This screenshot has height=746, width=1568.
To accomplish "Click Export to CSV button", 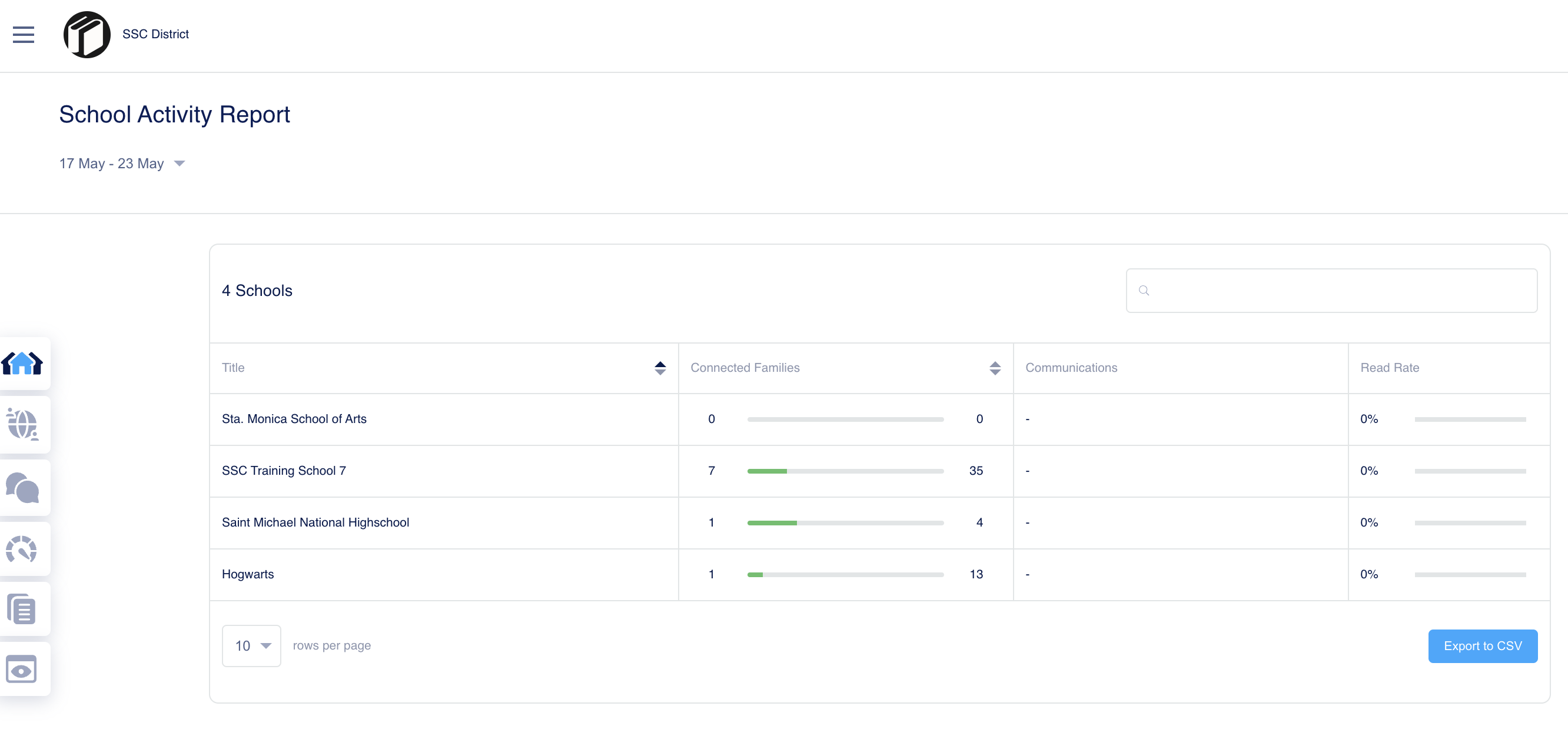I will tap(1483, 646).
